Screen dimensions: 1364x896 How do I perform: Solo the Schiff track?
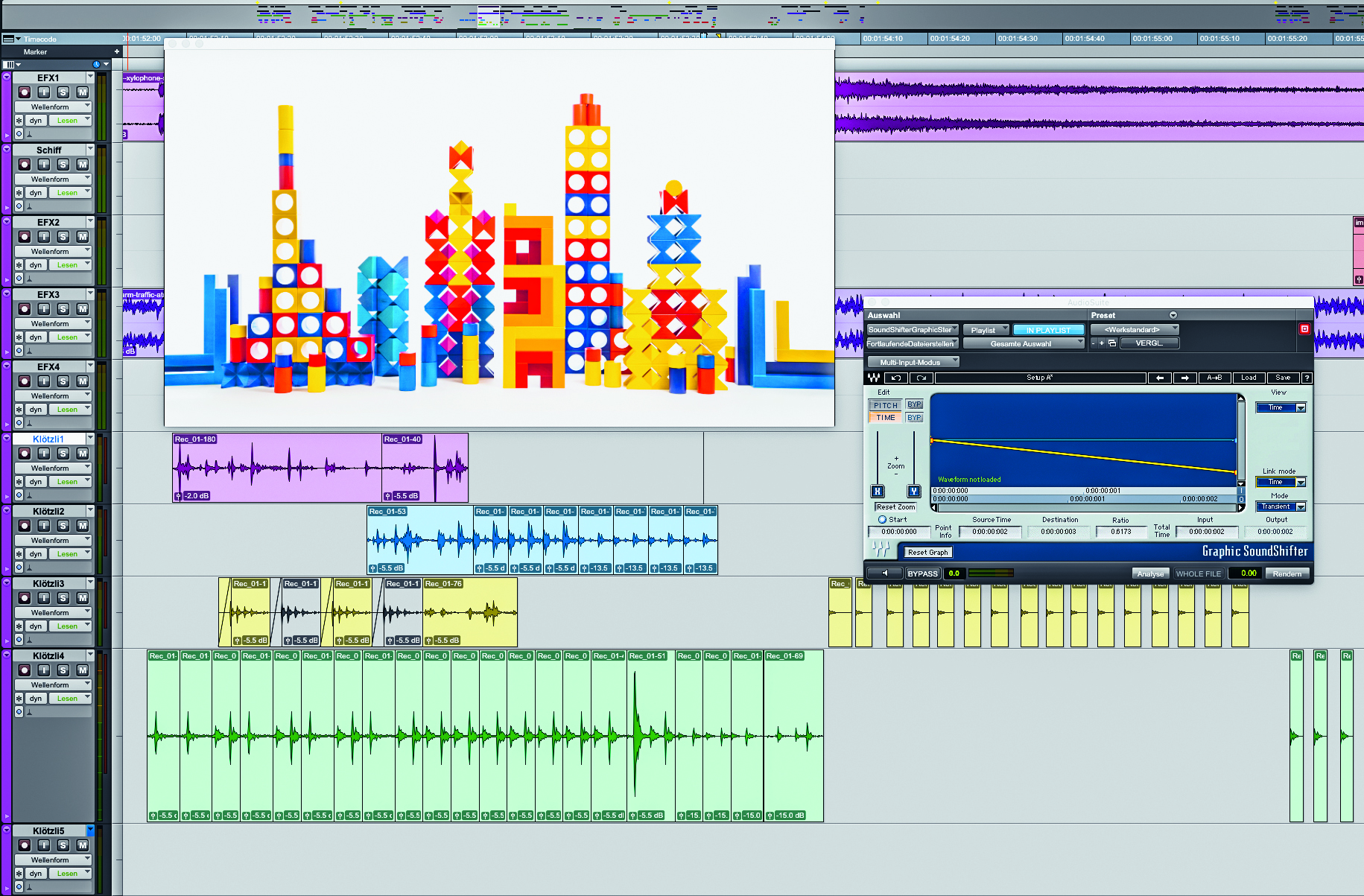[63, 165]
